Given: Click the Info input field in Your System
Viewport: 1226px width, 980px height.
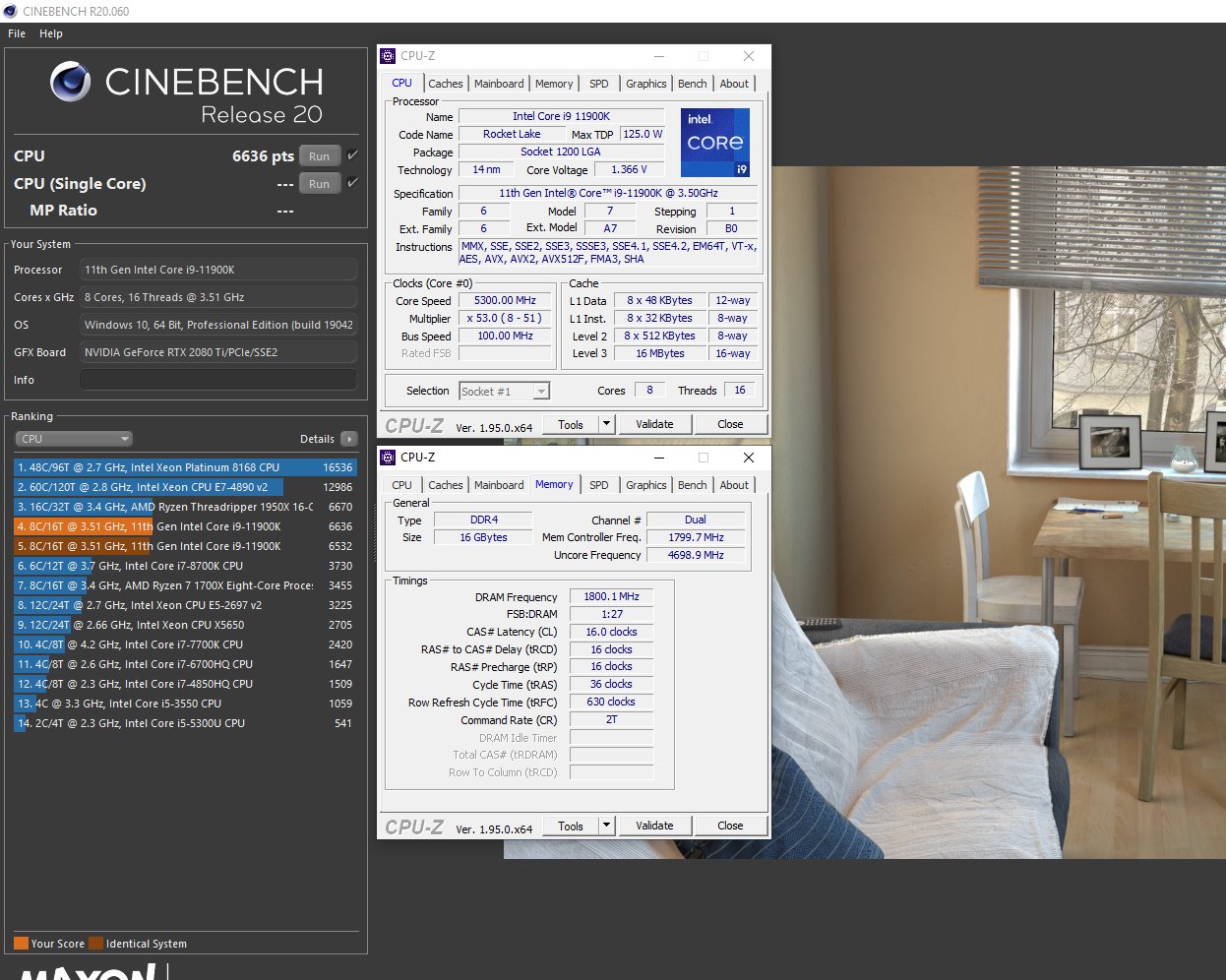Looking at the screenshot, I should pos(218,380).
